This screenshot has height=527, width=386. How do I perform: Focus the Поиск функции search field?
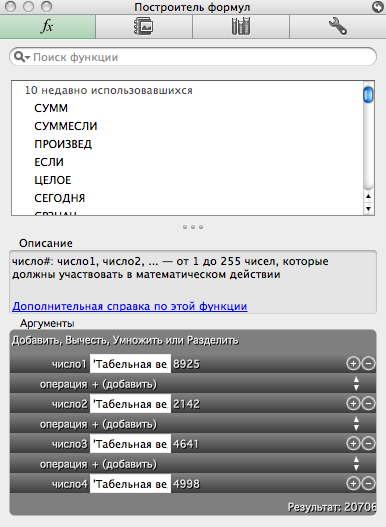pos(193,57)
